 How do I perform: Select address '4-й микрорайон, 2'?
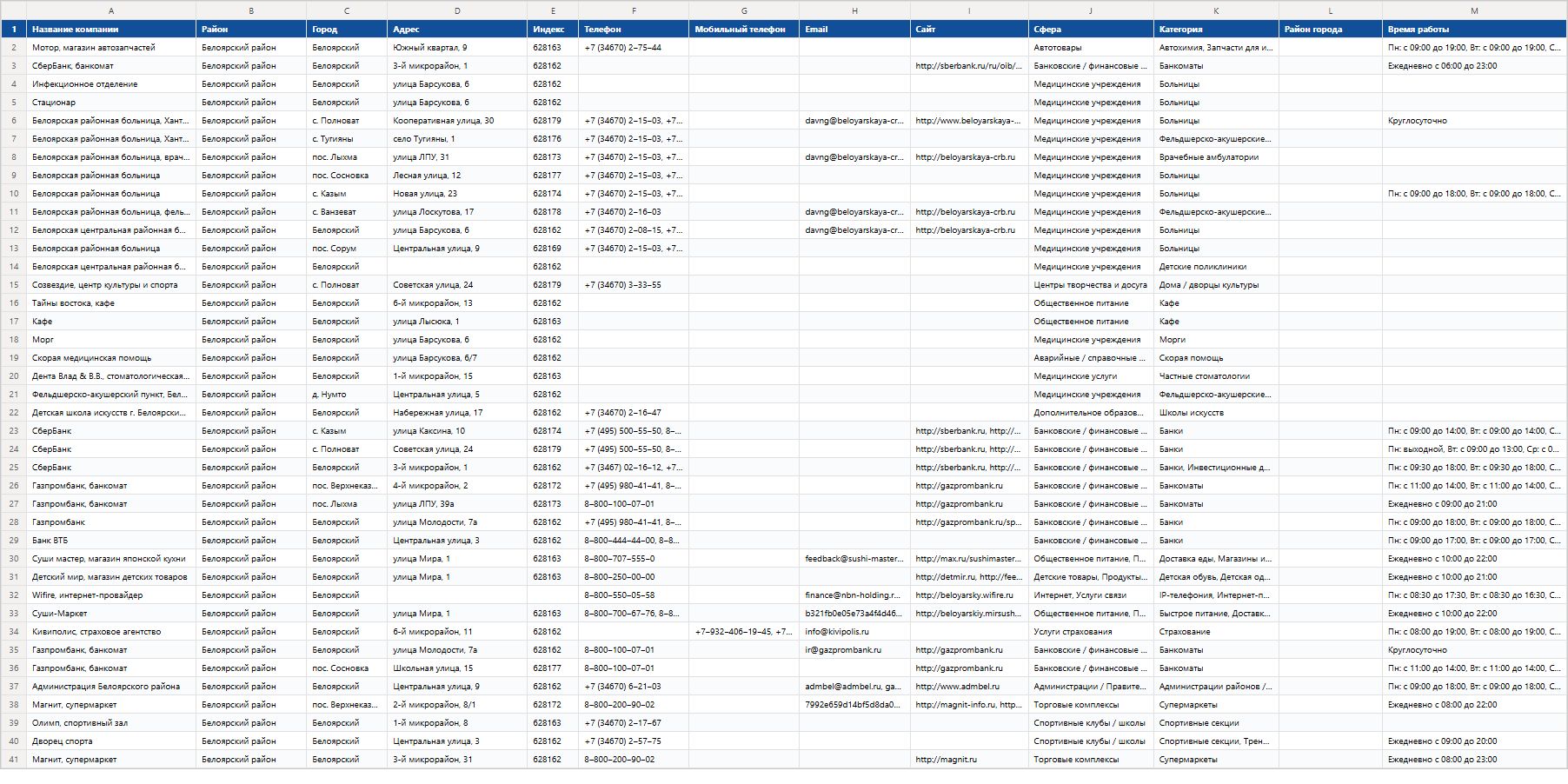(x=457, y=486)
